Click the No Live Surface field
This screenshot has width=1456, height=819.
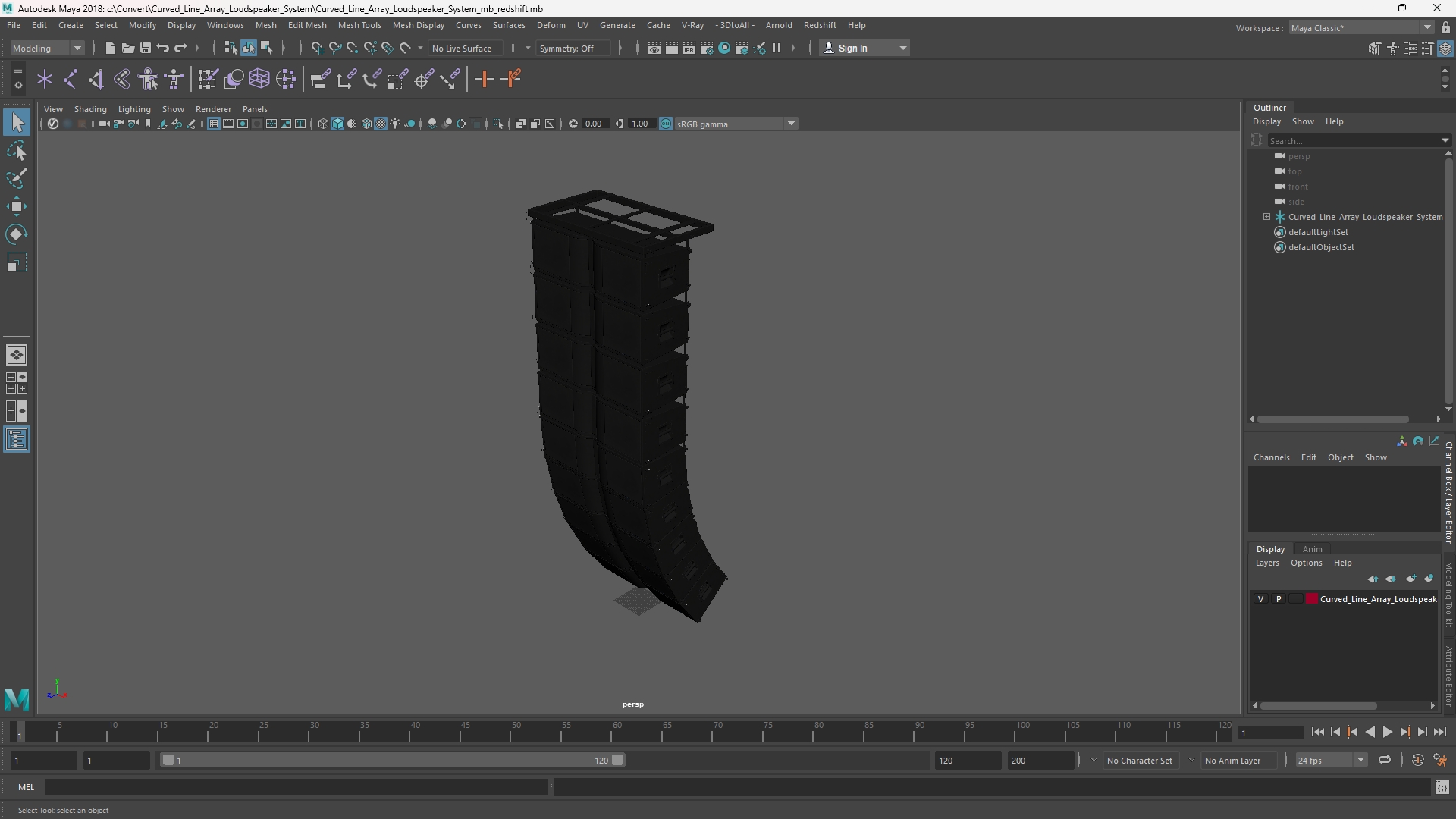tap(466, 48)
